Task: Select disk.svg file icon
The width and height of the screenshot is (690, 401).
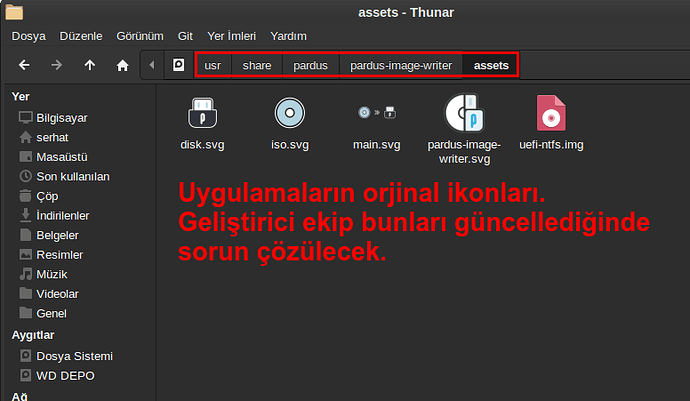Action: point(202,113)
